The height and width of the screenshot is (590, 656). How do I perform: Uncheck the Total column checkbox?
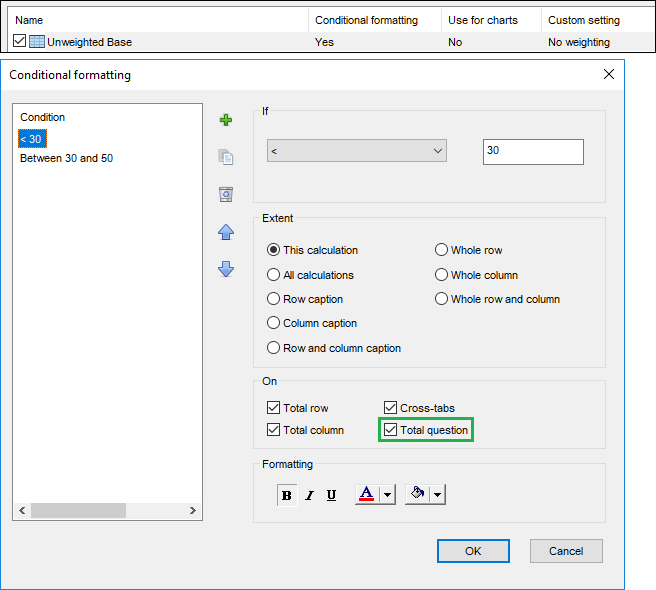click(273, 429)
